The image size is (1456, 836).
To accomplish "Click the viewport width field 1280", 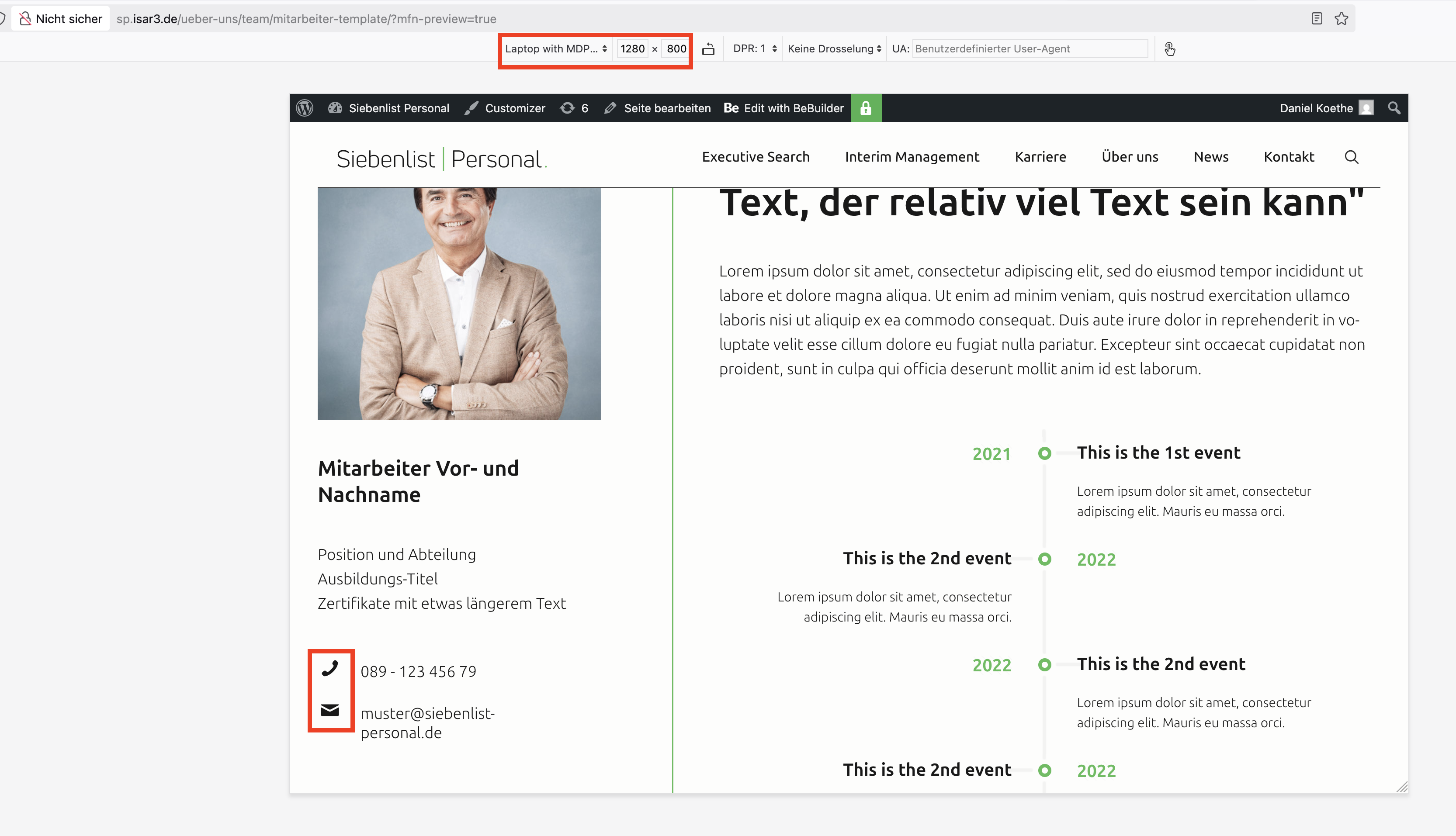I will (632, 49).
